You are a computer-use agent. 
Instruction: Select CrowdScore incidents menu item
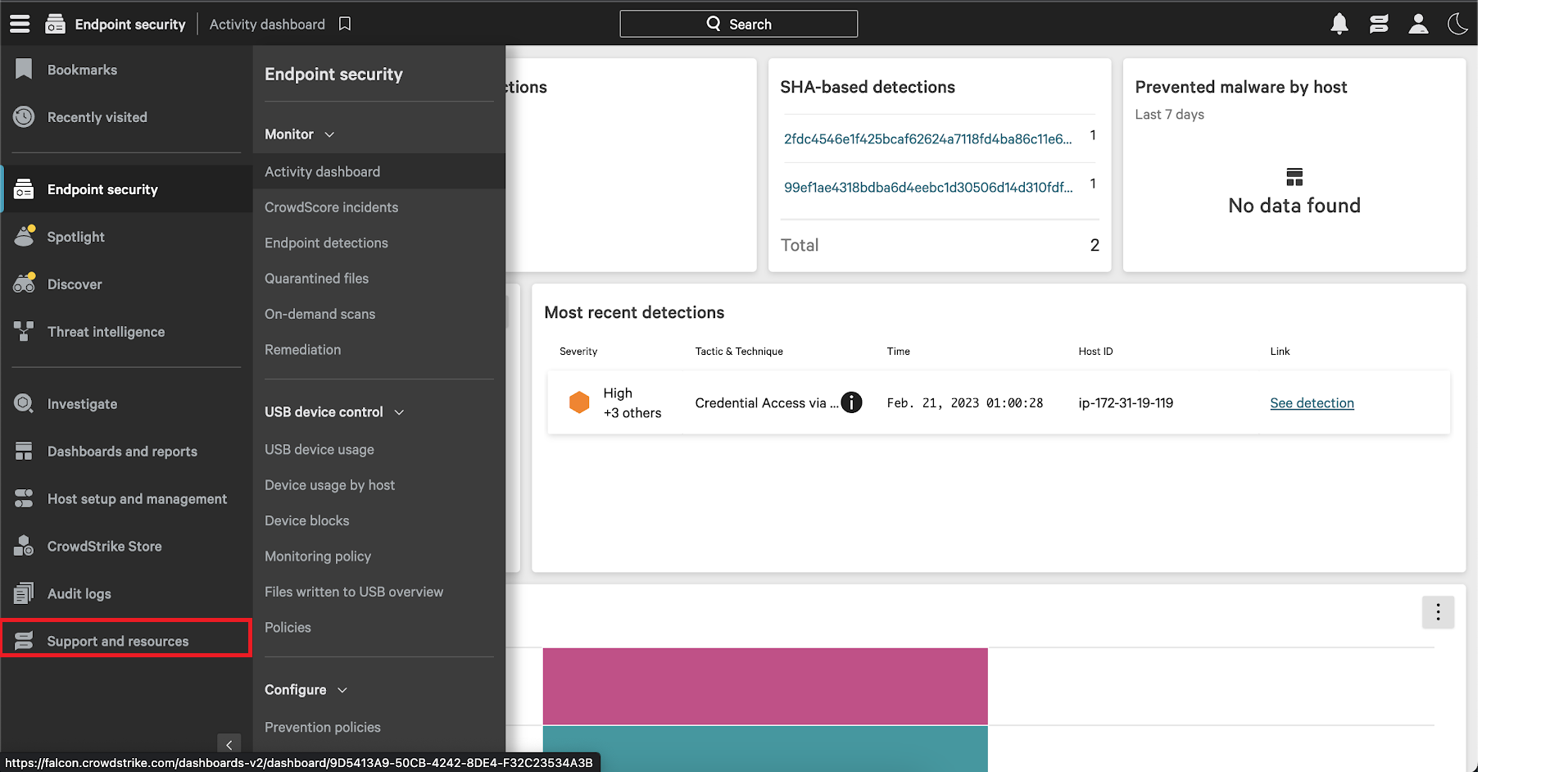[x=331, y=207]
